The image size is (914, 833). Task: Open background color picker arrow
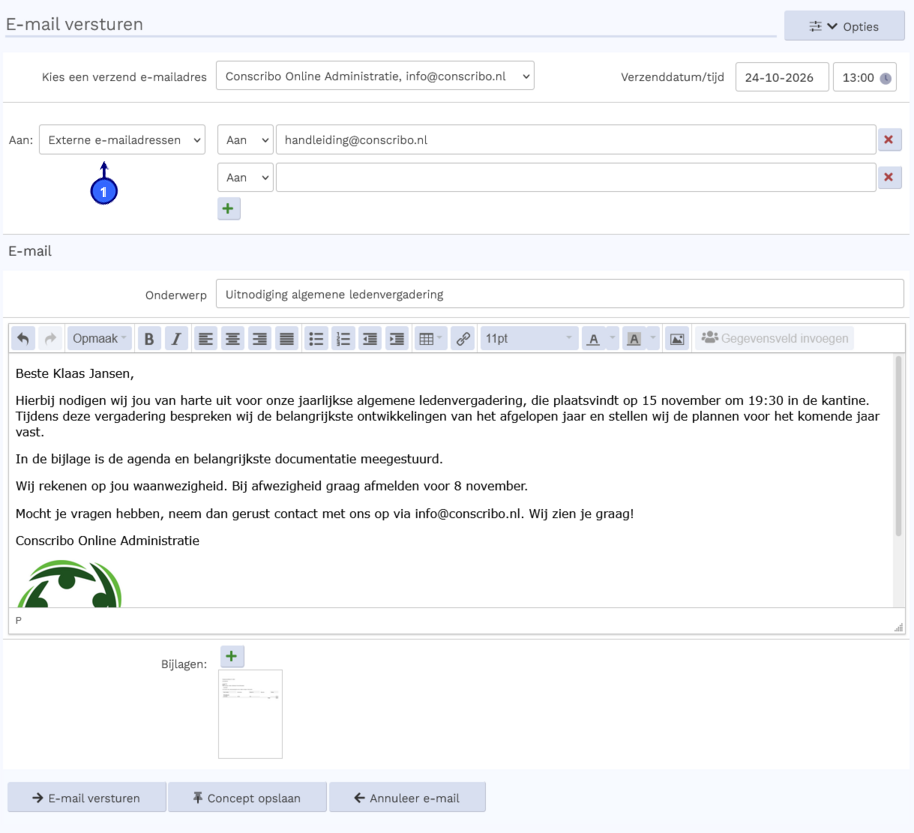tap(653, 339)
